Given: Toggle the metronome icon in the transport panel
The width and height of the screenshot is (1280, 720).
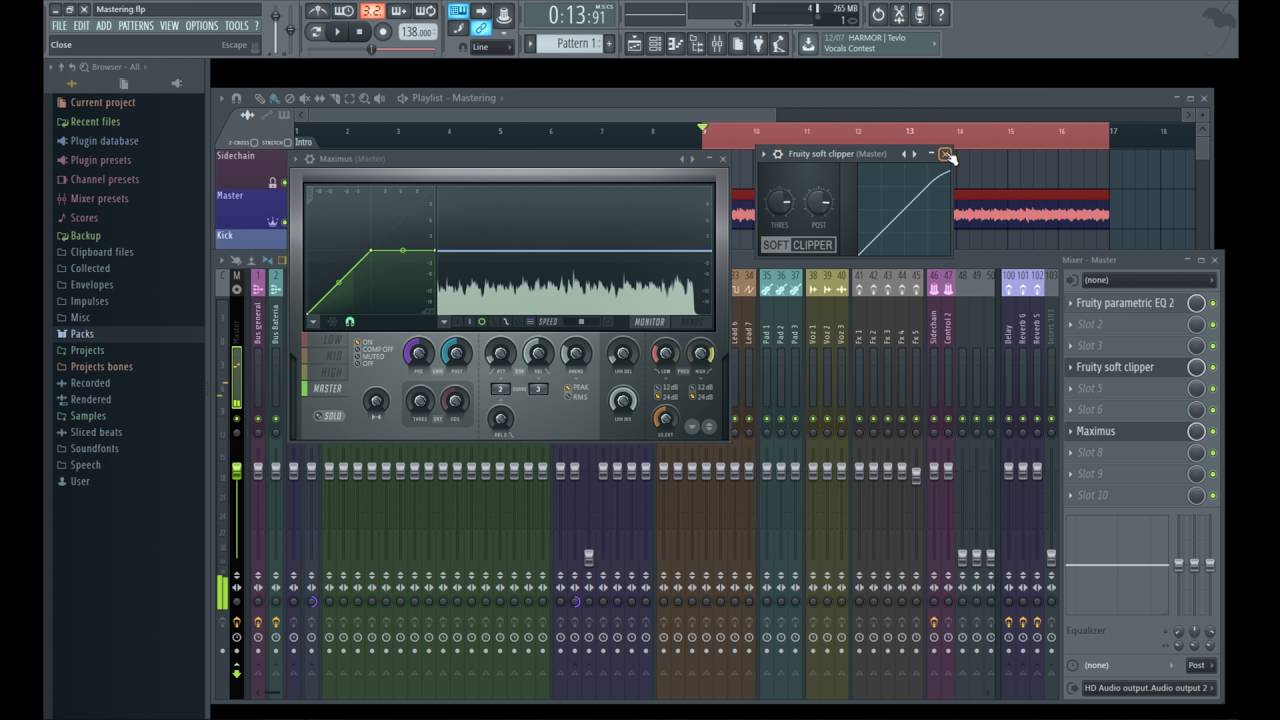Looking at the screenshot, I should coord(318,11).
